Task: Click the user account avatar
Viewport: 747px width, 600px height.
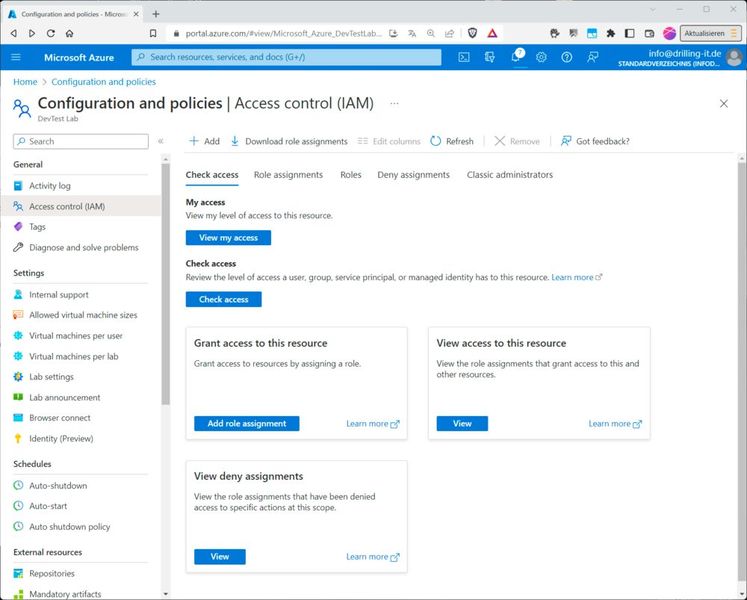Action: pyautogui.click(x=734, y=58)
